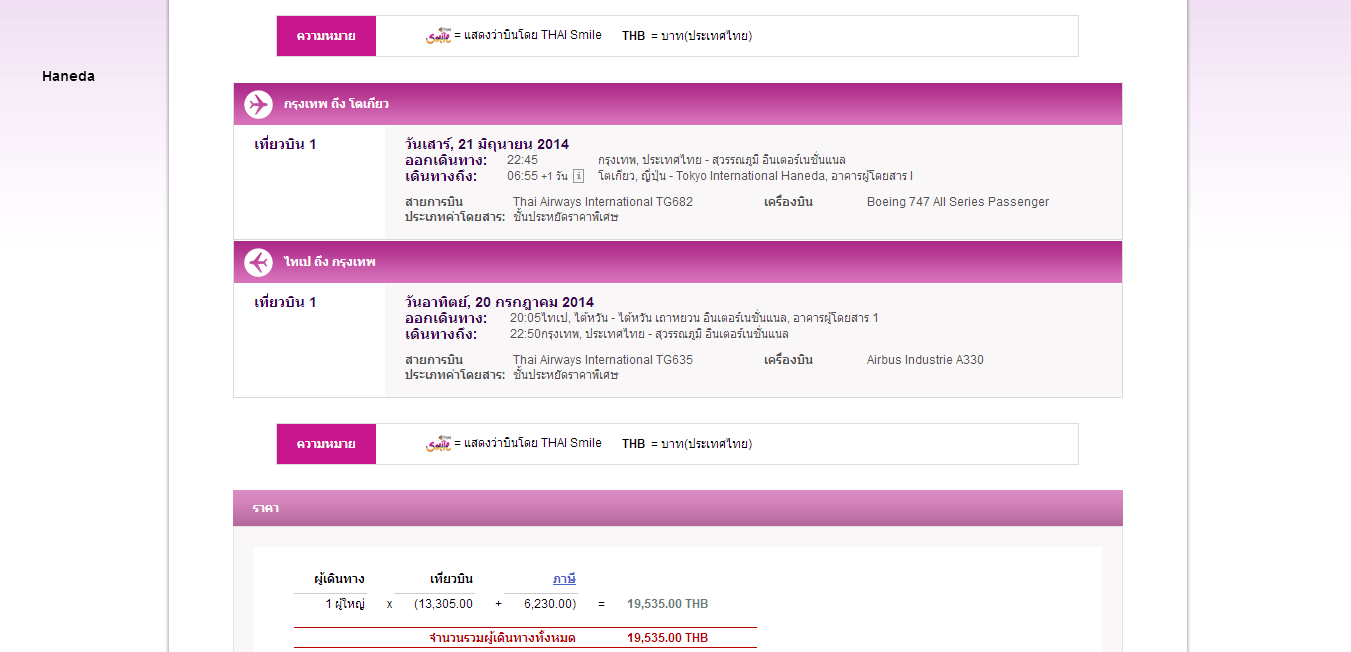Click the returning airplane icon for ไทเป ถึง กรุงเทพ
The height and width of the screenshot is (652, 1351).
(258, 262)
